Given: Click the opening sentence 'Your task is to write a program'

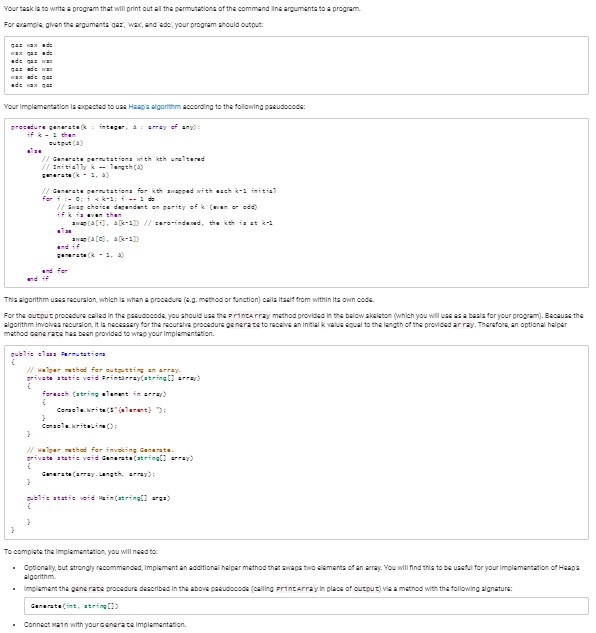Looking at the screenshot, I should [x=182, y=9].
